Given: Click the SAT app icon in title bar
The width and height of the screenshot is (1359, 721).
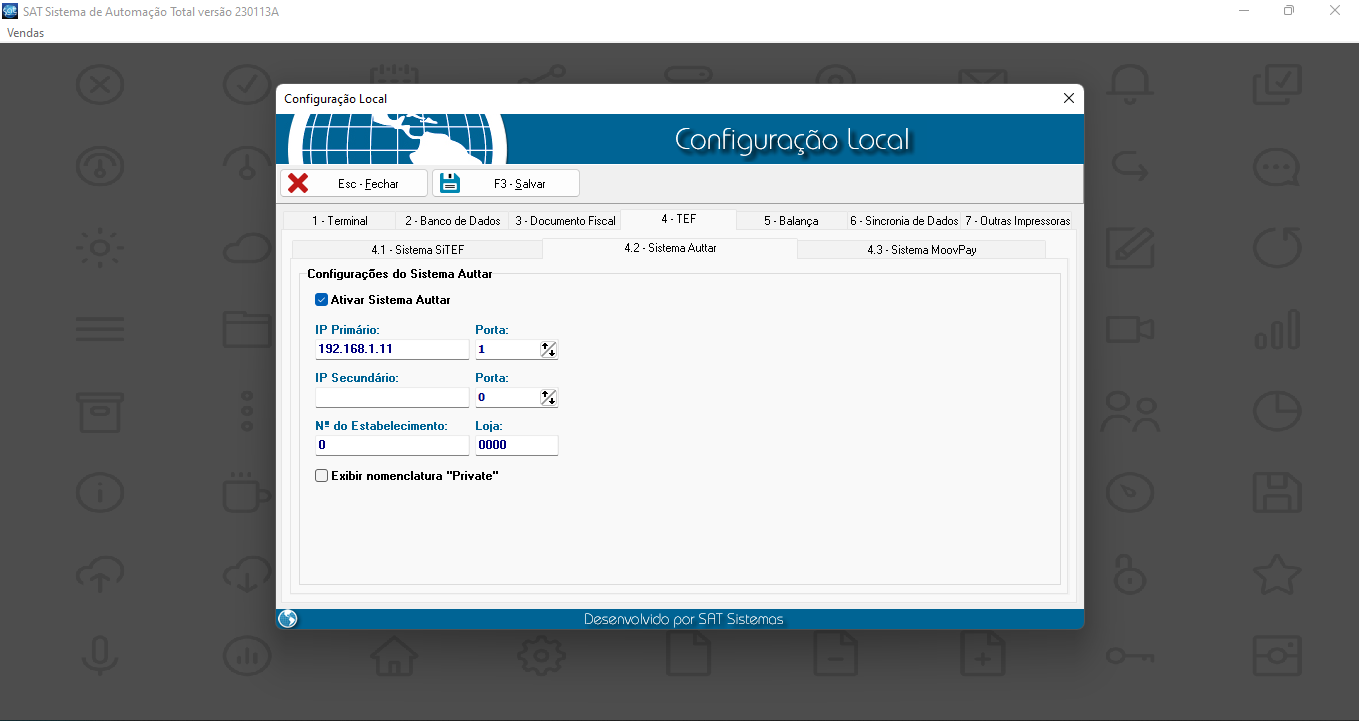Looking at the screenshot, I should (10, 11).
